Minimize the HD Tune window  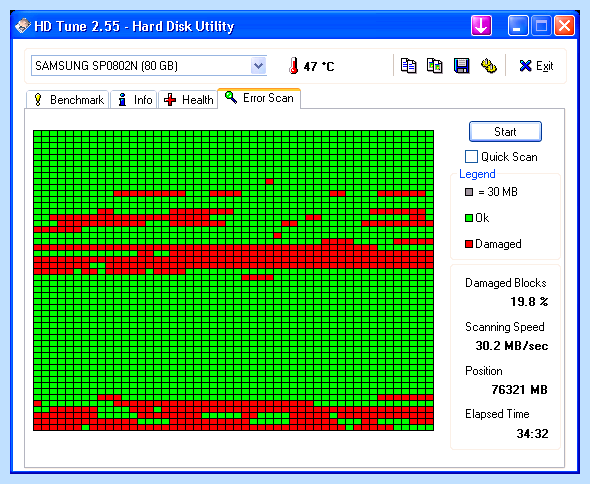(x=517, y=26)
